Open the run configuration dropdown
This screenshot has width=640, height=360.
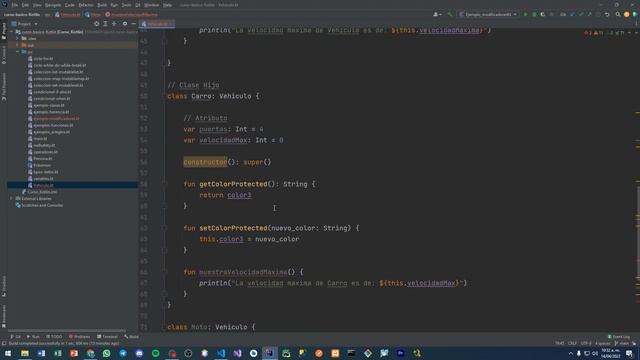pos(488,14)
